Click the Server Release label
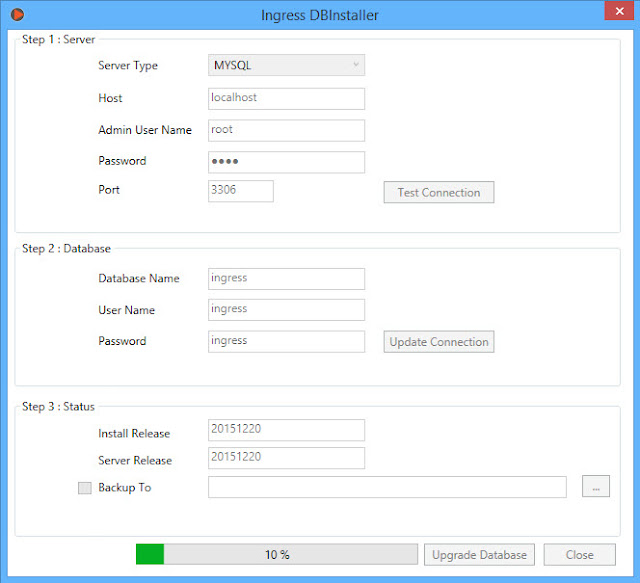The width and height of the screenshot is (640, 583). (x=135, y=461)
